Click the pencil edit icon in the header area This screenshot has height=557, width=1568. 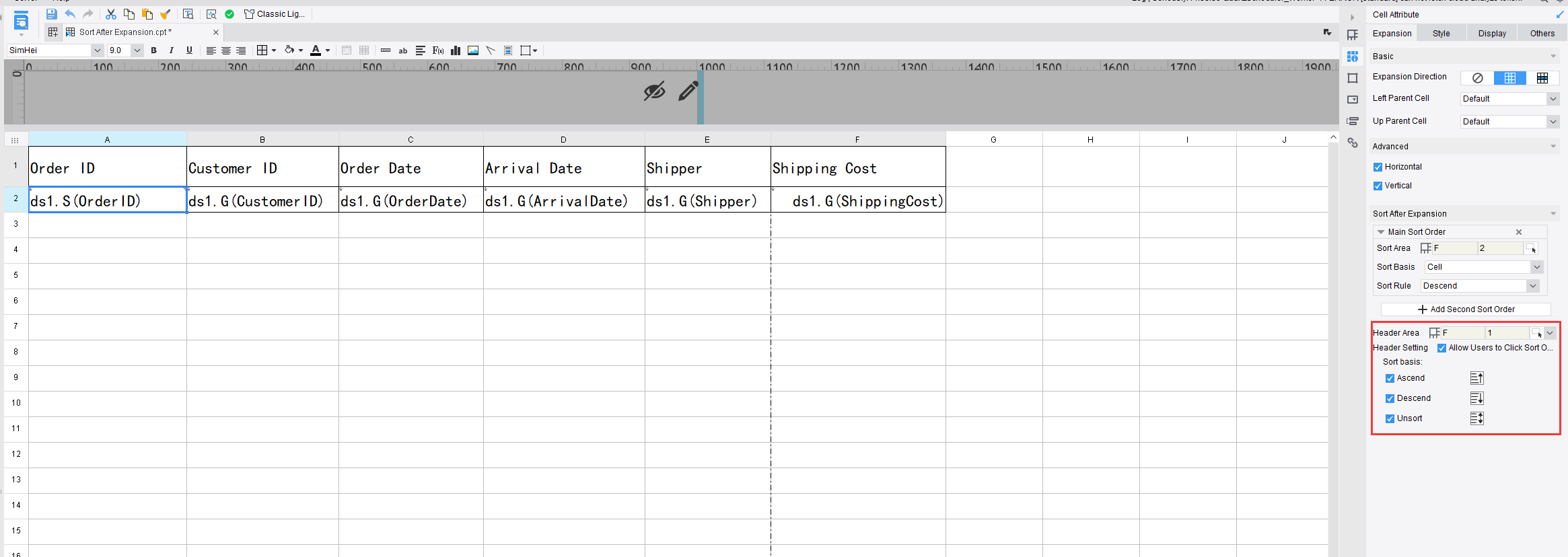point(688,91)
